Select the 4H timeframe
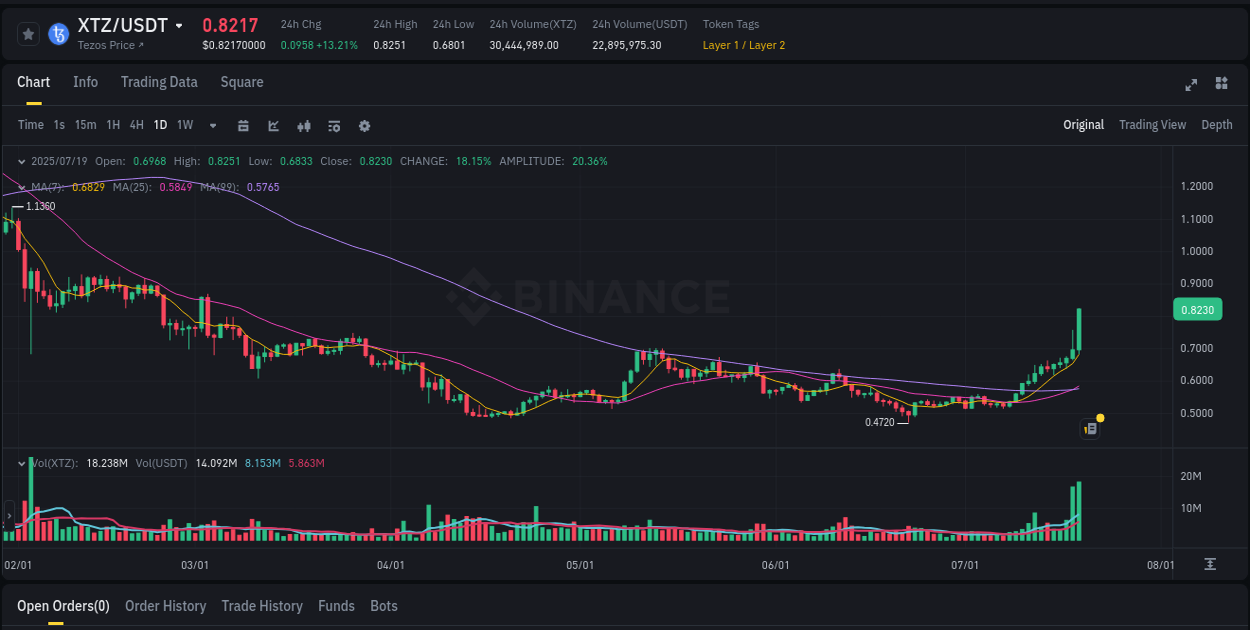 pyautogui.click(x=136, y=125)
